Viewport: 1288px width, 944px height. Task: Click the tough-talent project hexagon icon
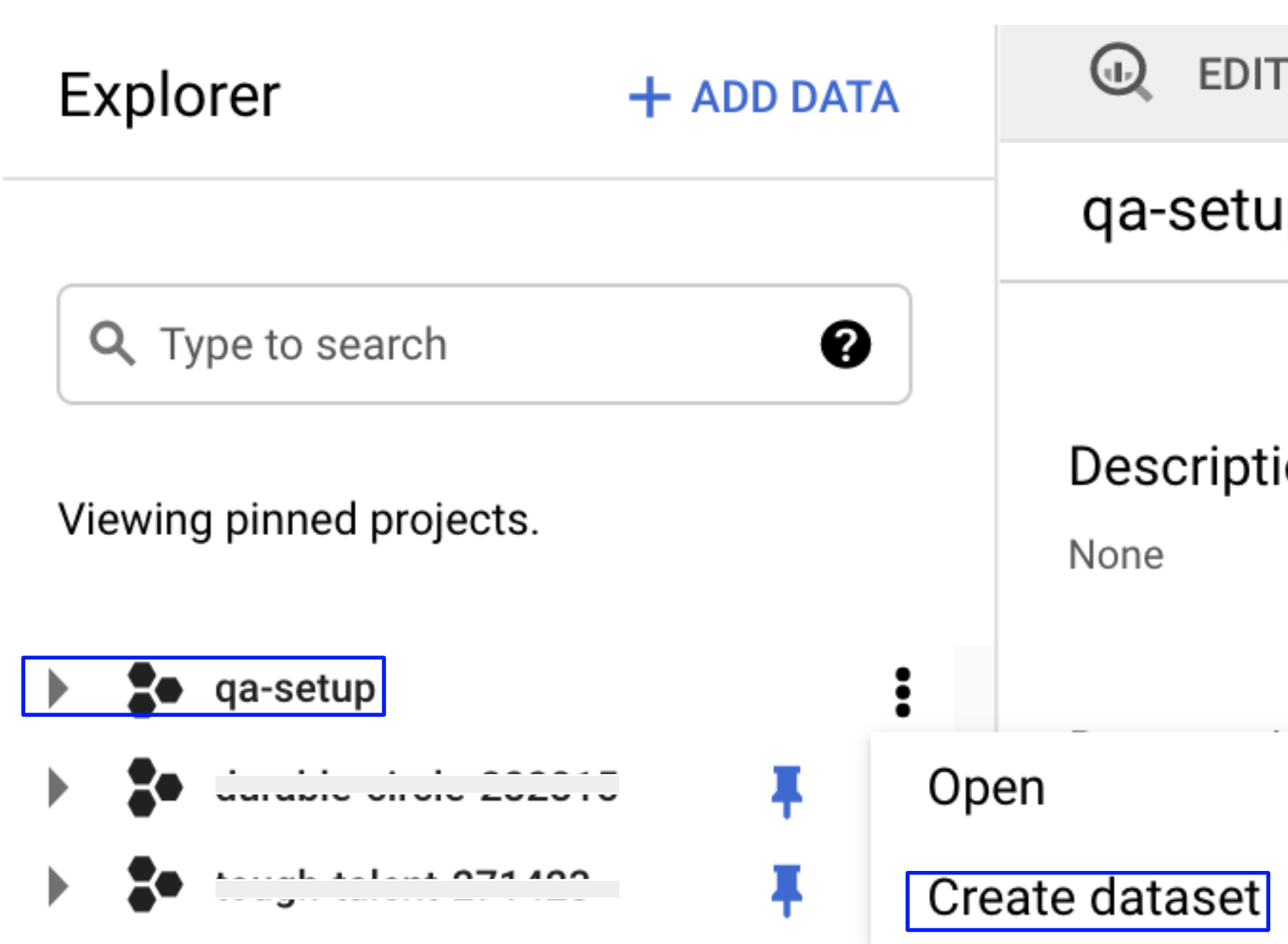tap(153, 890)
